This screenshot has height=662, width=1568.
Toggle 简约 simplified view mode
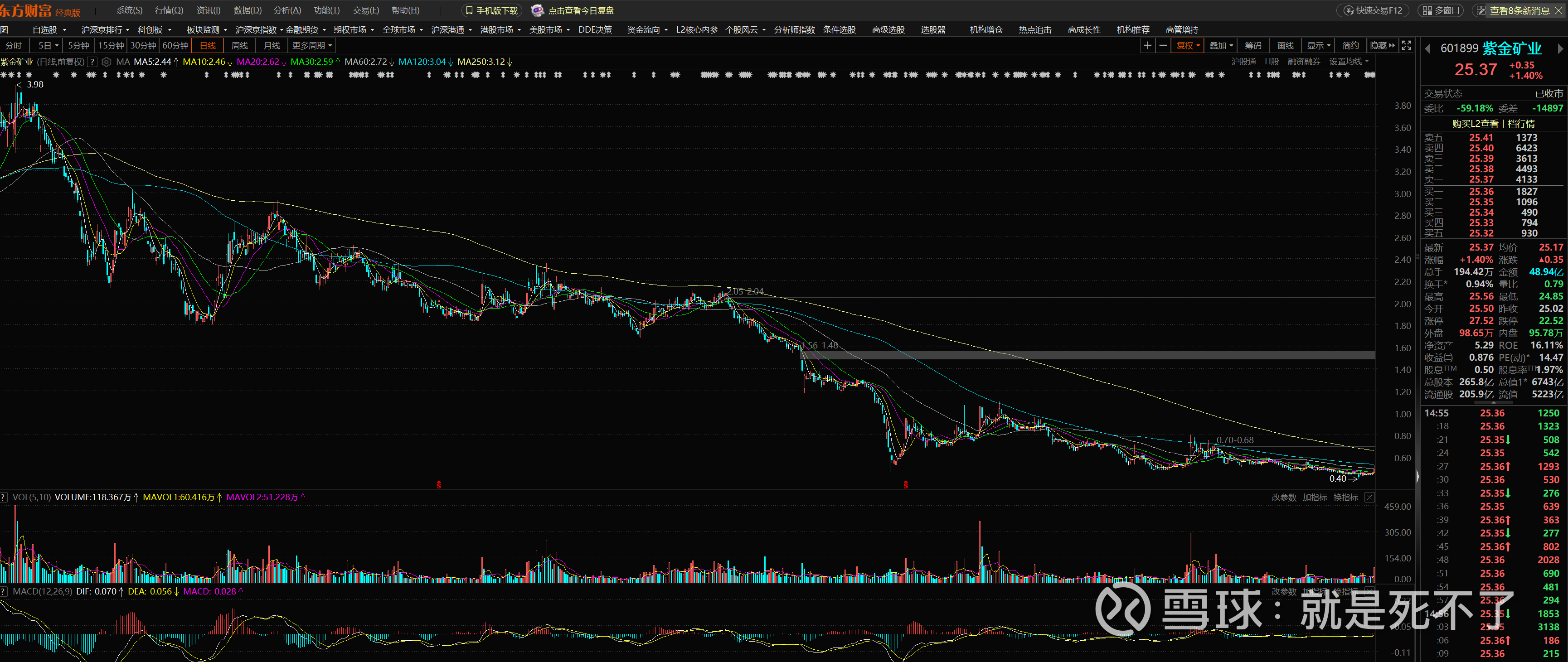1350,46
